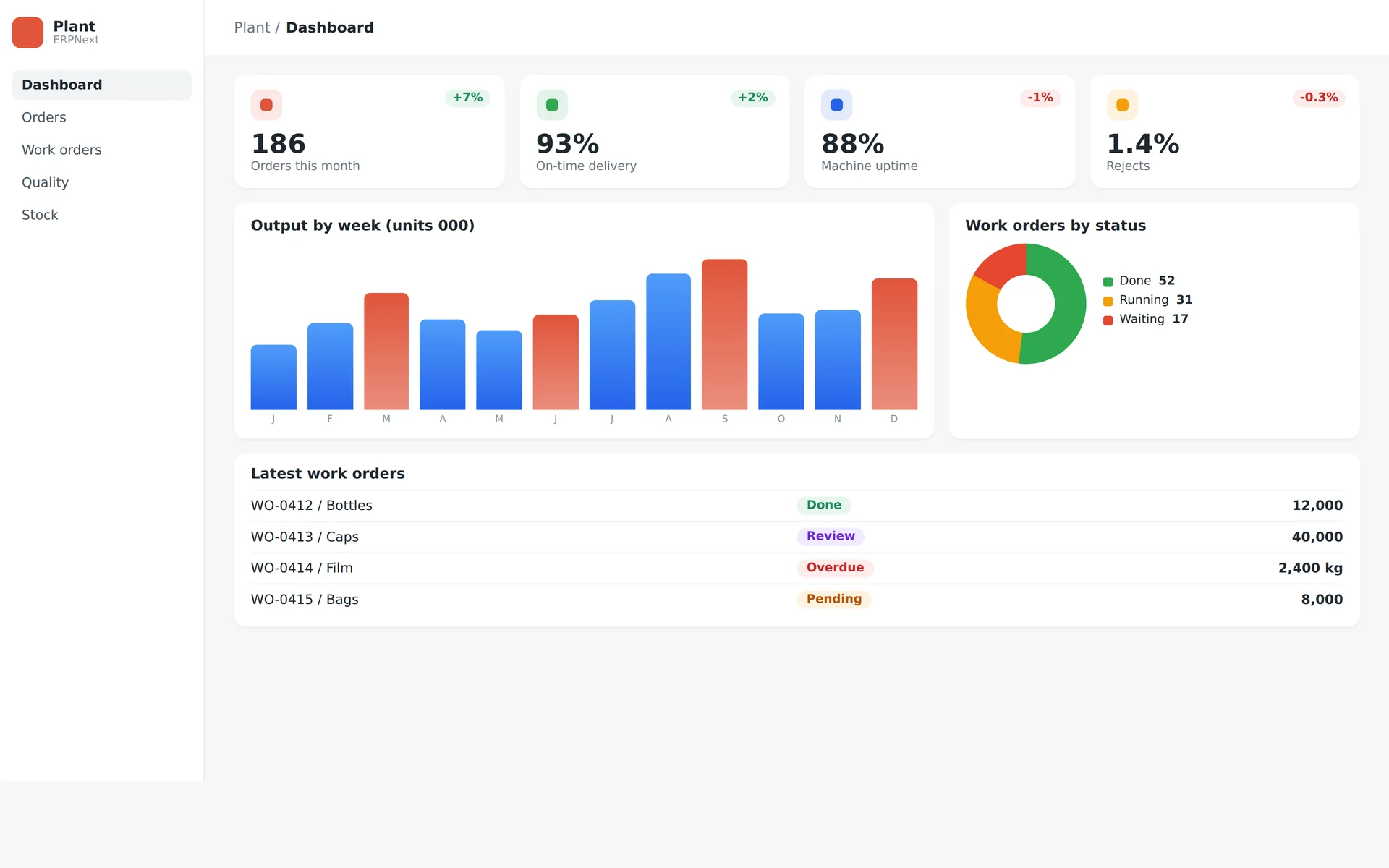Click the December bar in output chart
This screenshot has width=1389, height=868.
(894, 344)
